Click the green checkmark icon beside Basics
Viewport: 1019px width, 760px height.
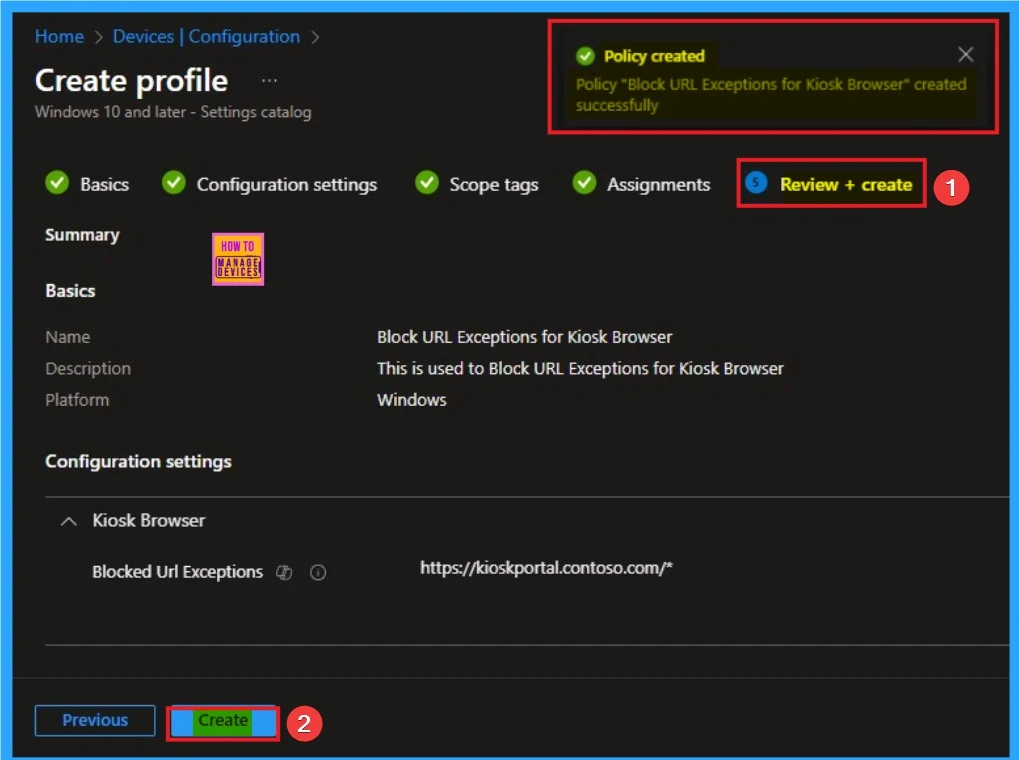[57, 184]
